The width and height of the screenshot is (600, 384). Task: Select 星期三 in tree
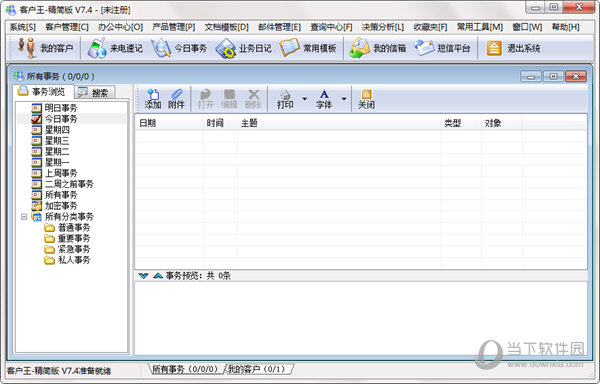57,141
